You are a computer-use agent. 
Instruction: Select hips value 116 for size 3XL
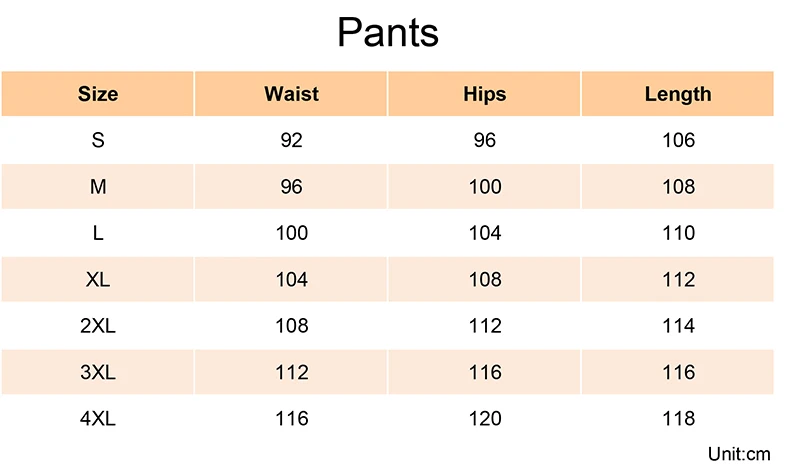pyautogui.click(x=485, y=372)
